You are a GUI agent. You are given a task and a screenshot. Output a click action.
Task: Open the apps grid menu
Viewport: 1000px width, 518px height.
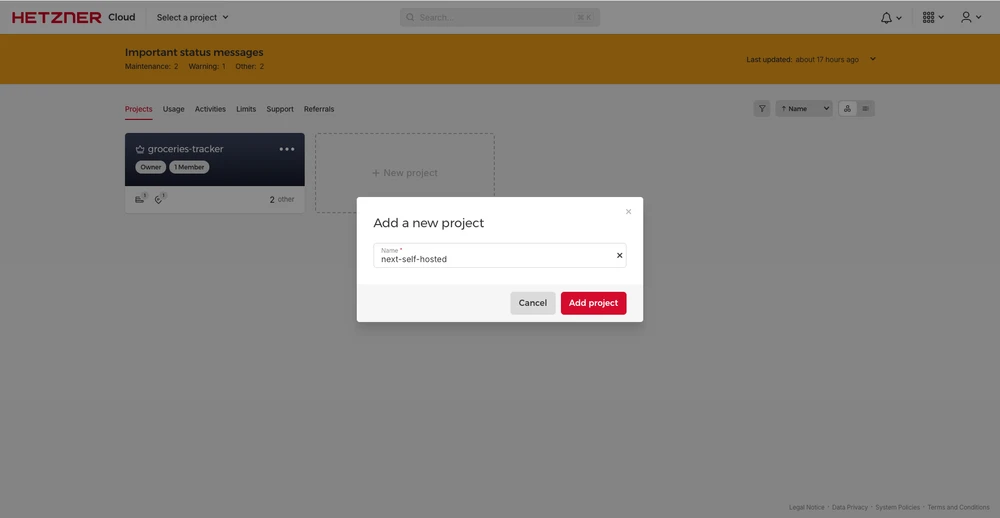click(x=932, y=17)
